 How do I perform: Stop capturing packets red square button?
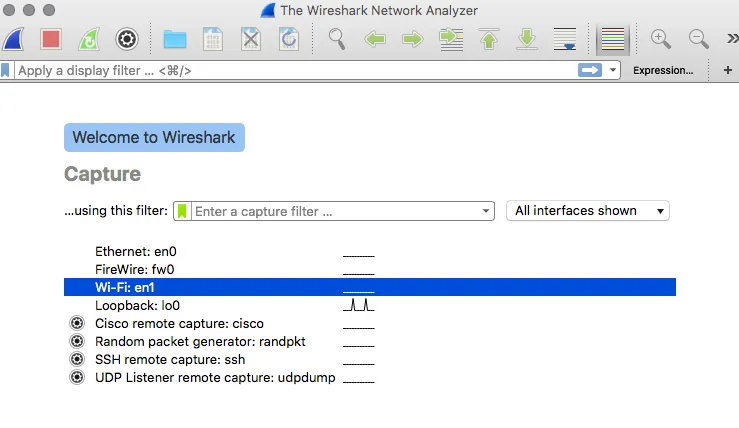pyautogui.click(x=51, y=39)
